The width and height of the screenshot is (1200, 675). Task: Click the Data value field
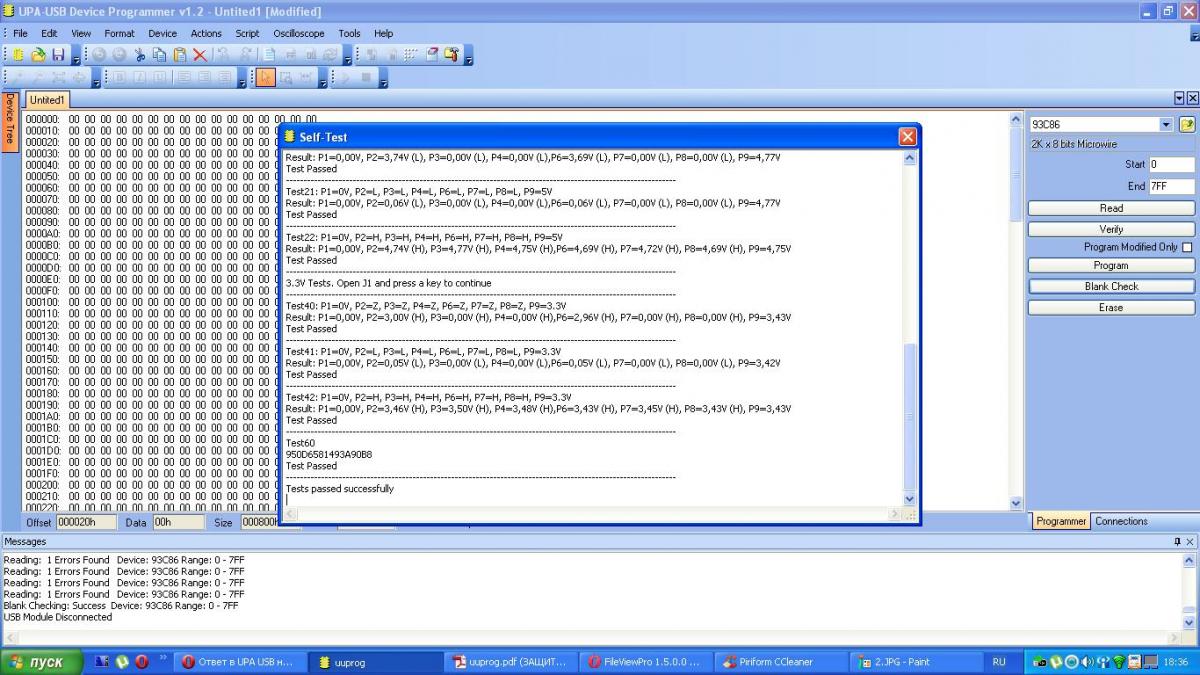178,522
